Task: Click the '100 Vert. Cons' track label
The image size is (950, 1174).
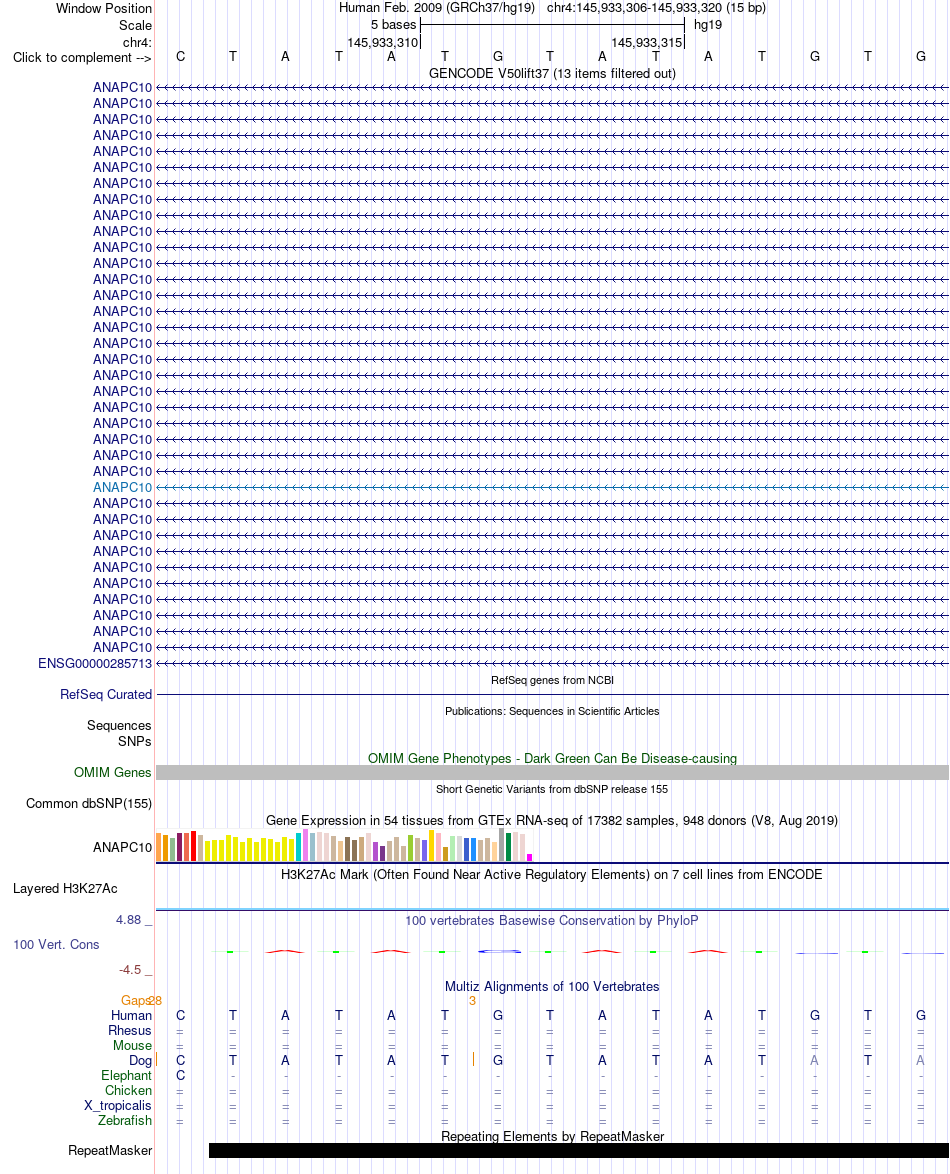Action: tap(56, 944)
